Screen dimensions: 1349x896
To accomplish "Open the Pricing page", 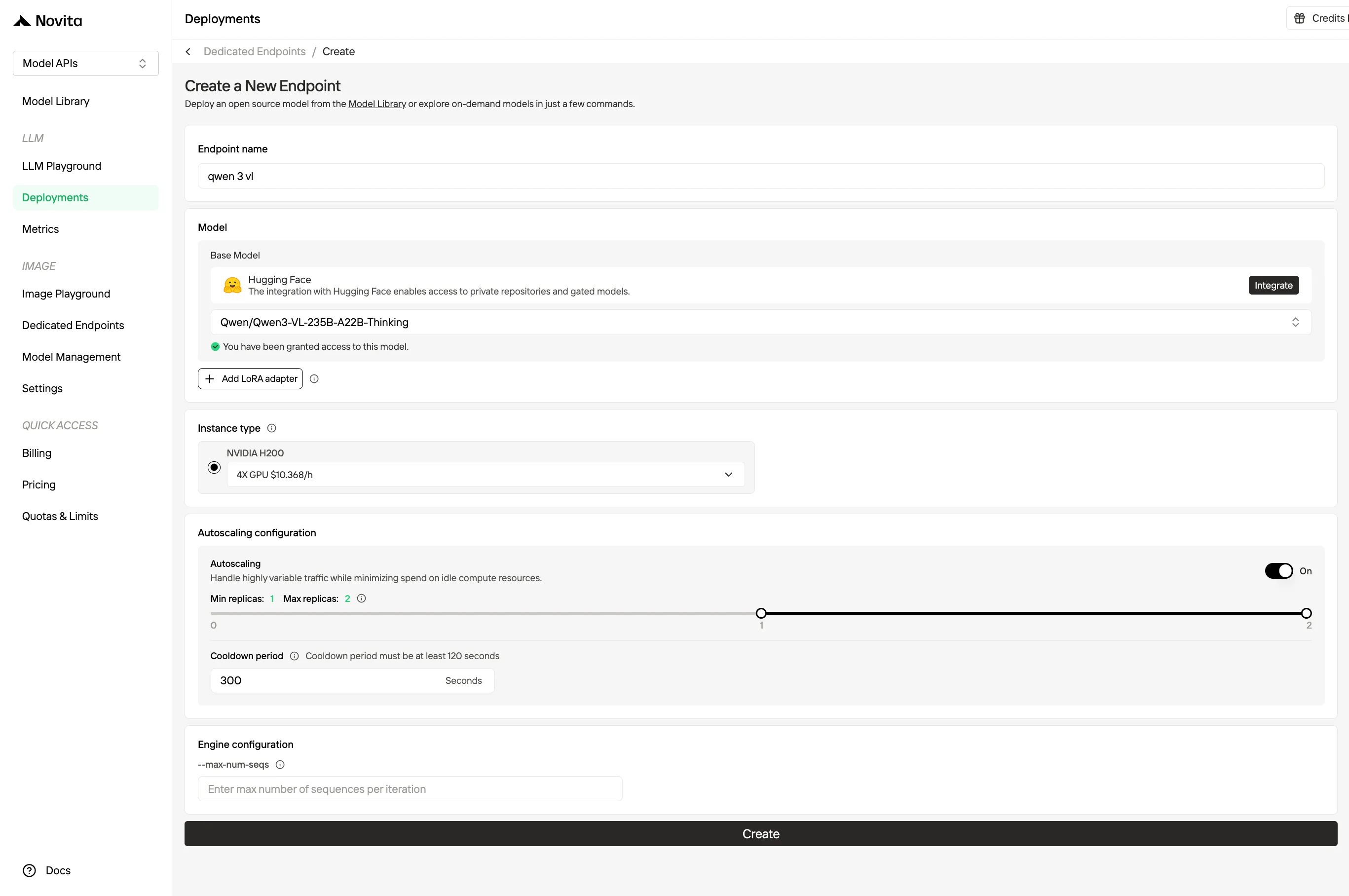I will tap(38, 485).
